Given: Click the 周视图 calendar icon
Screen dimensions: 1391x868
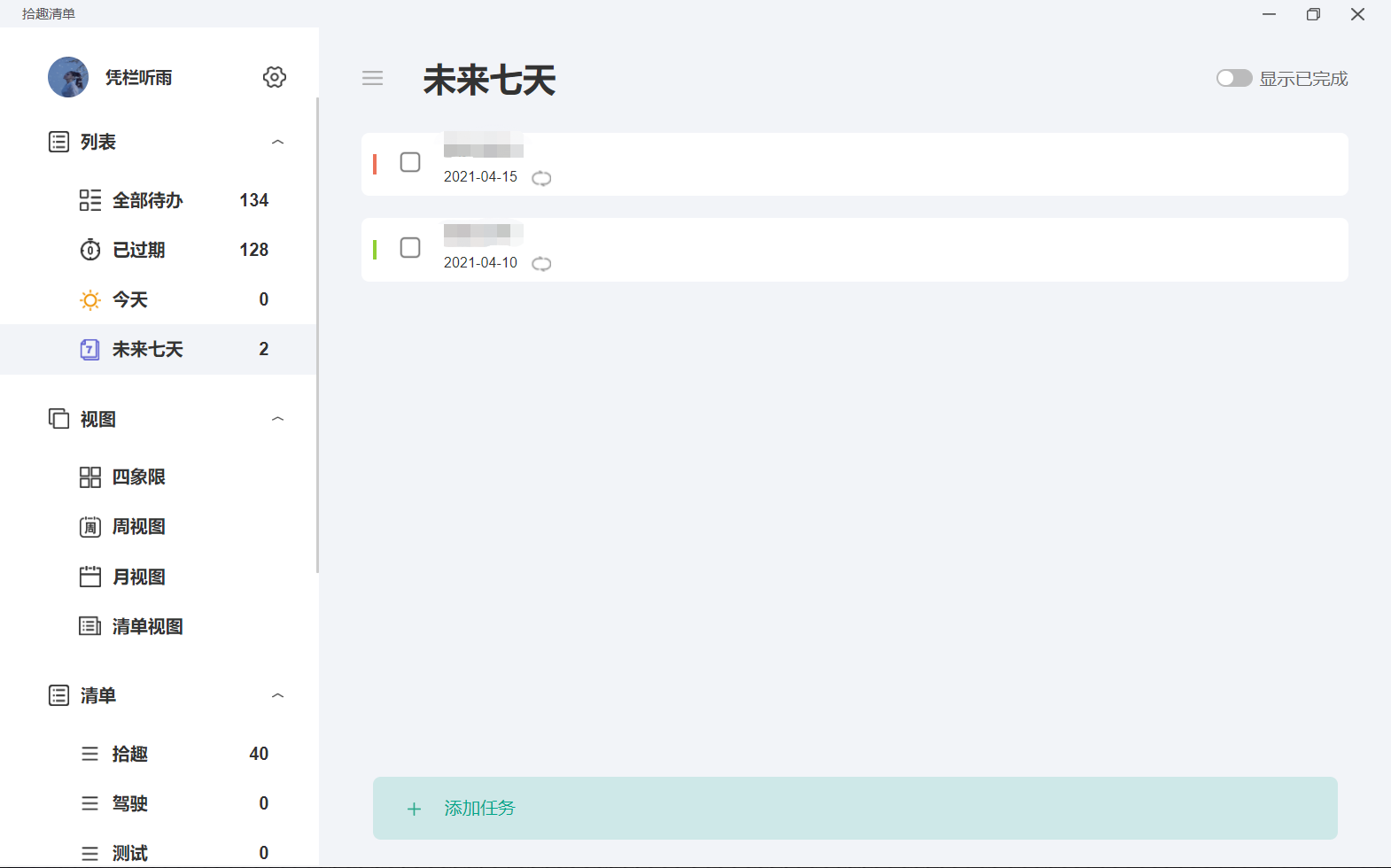Looking at the screenshot, I should 89,527.
